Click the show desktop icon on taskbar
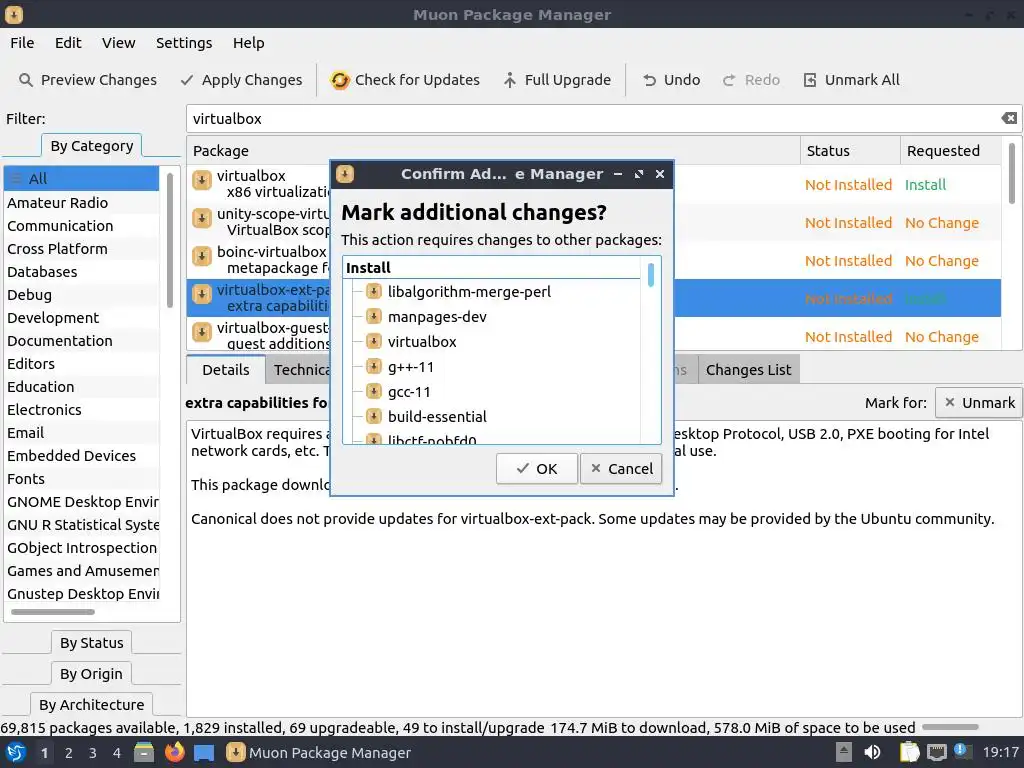1024x768 pixels. (x=204, y=752)
